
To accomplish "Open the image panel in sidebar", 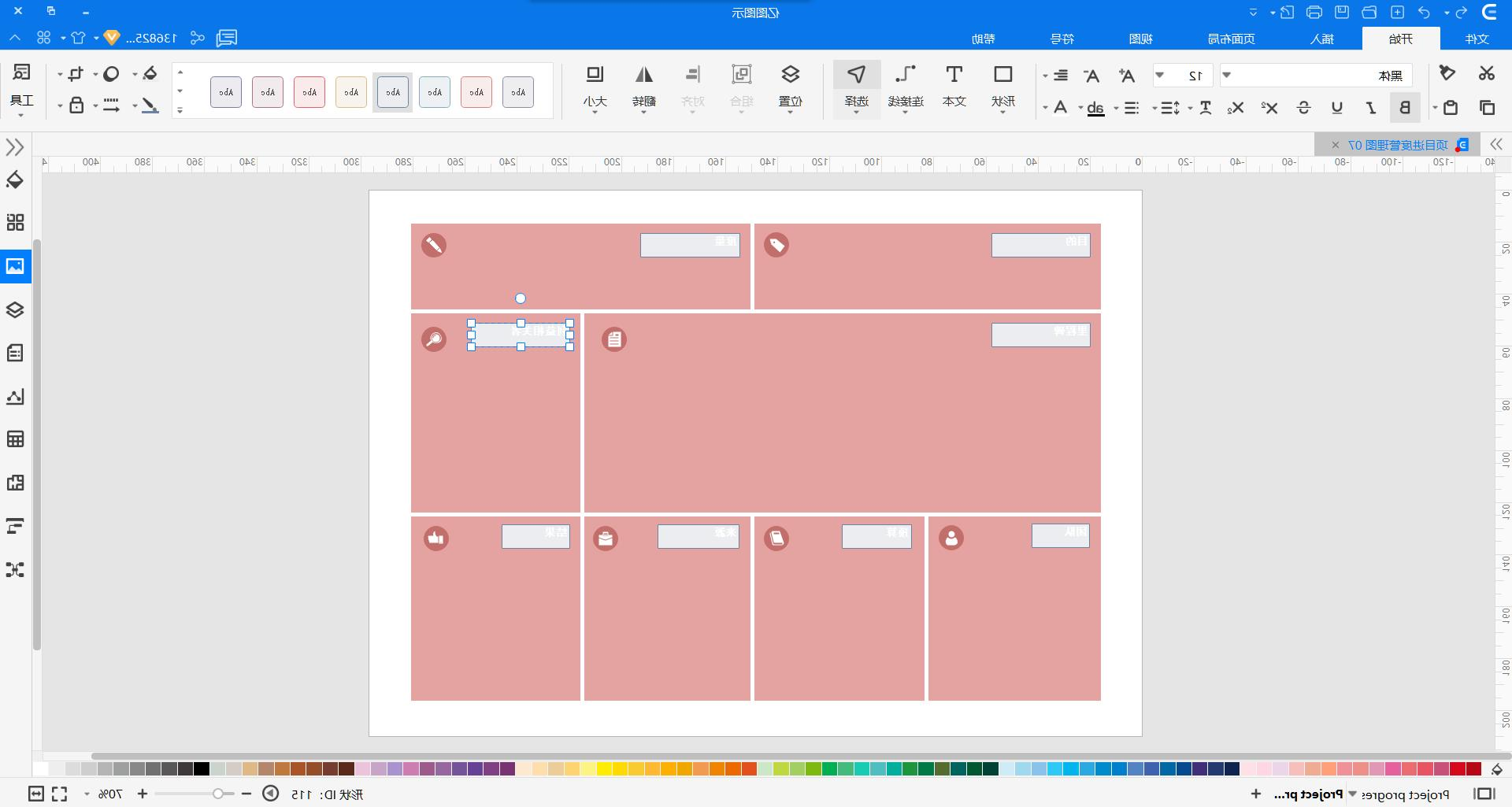I will 15,266.
